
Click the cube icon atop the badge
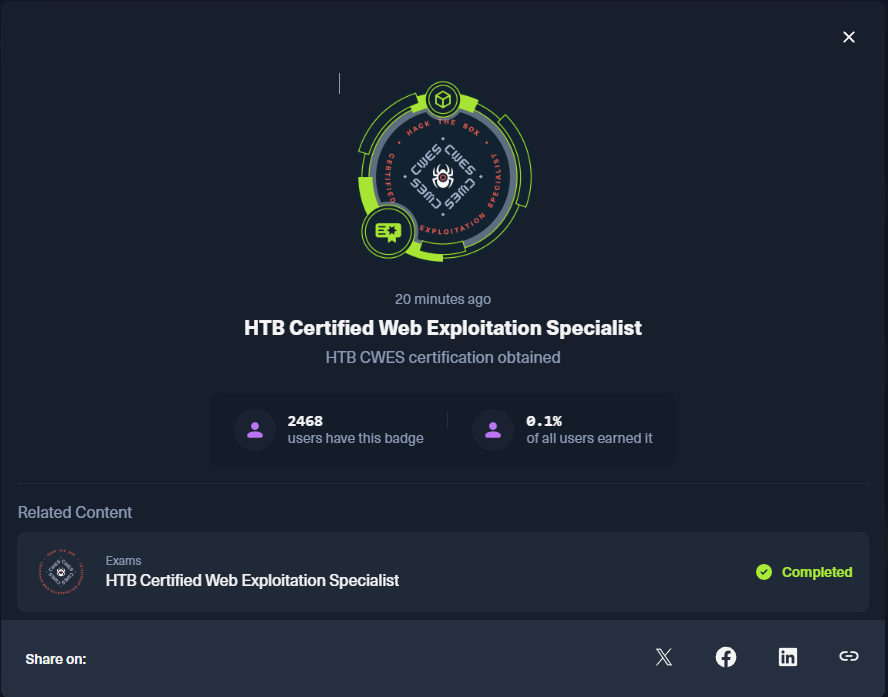[x=443, y=100]
